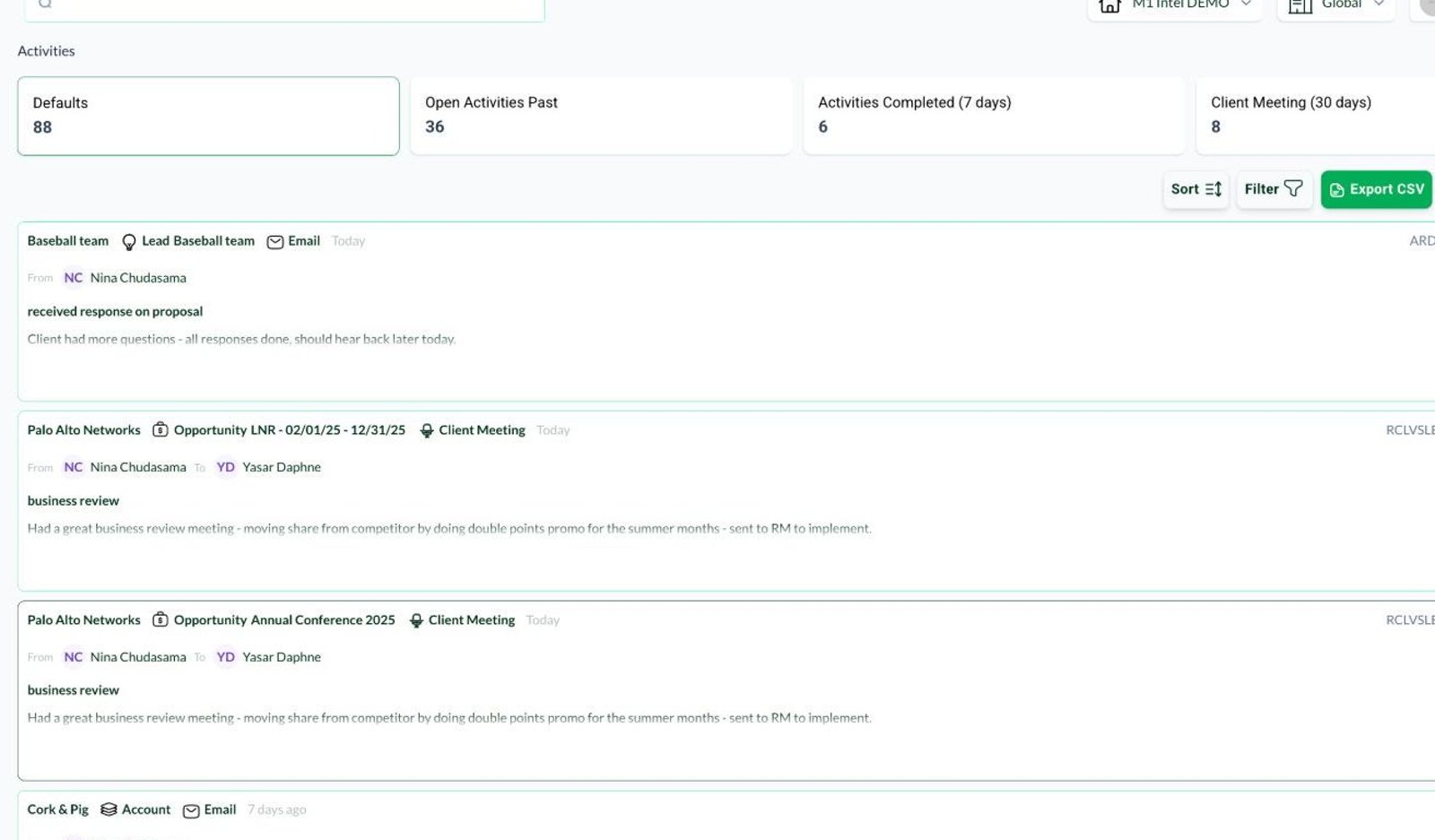Click Nina Chudasama name in Annual Conference activity

coord(138,657)
